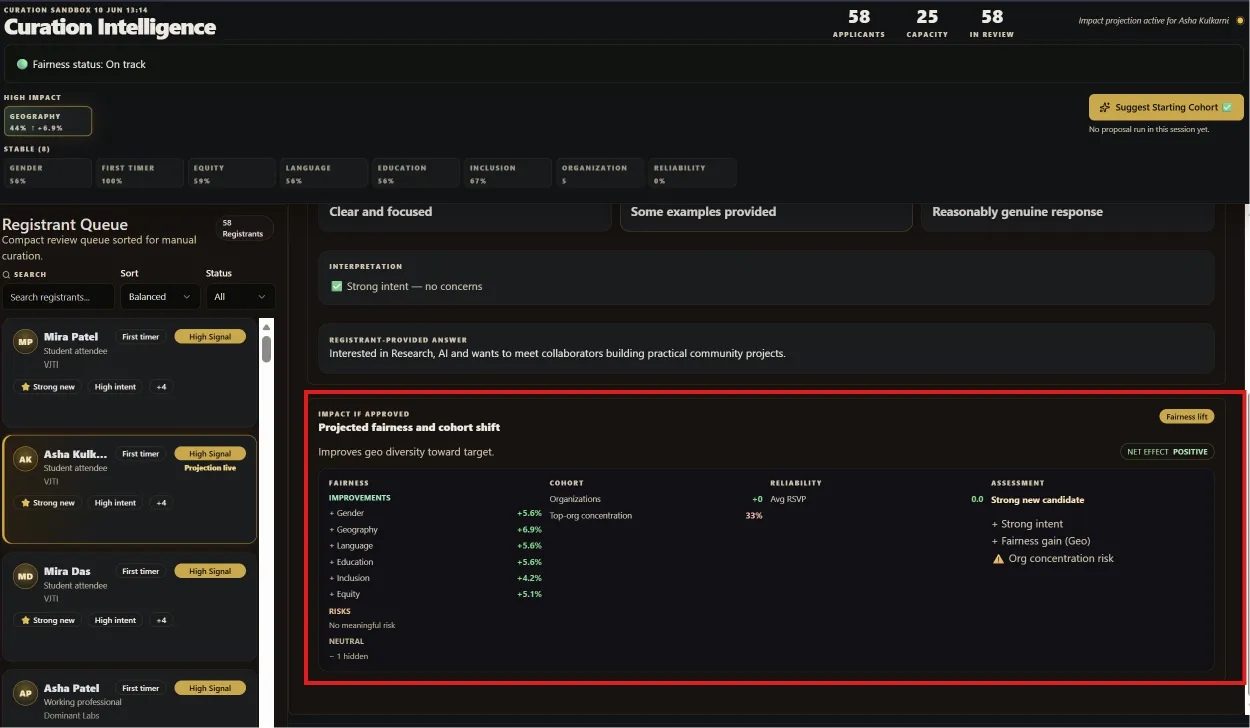Click High intent tag on Mira Das's card
The image size is (1250, 728).
(115, 620)
